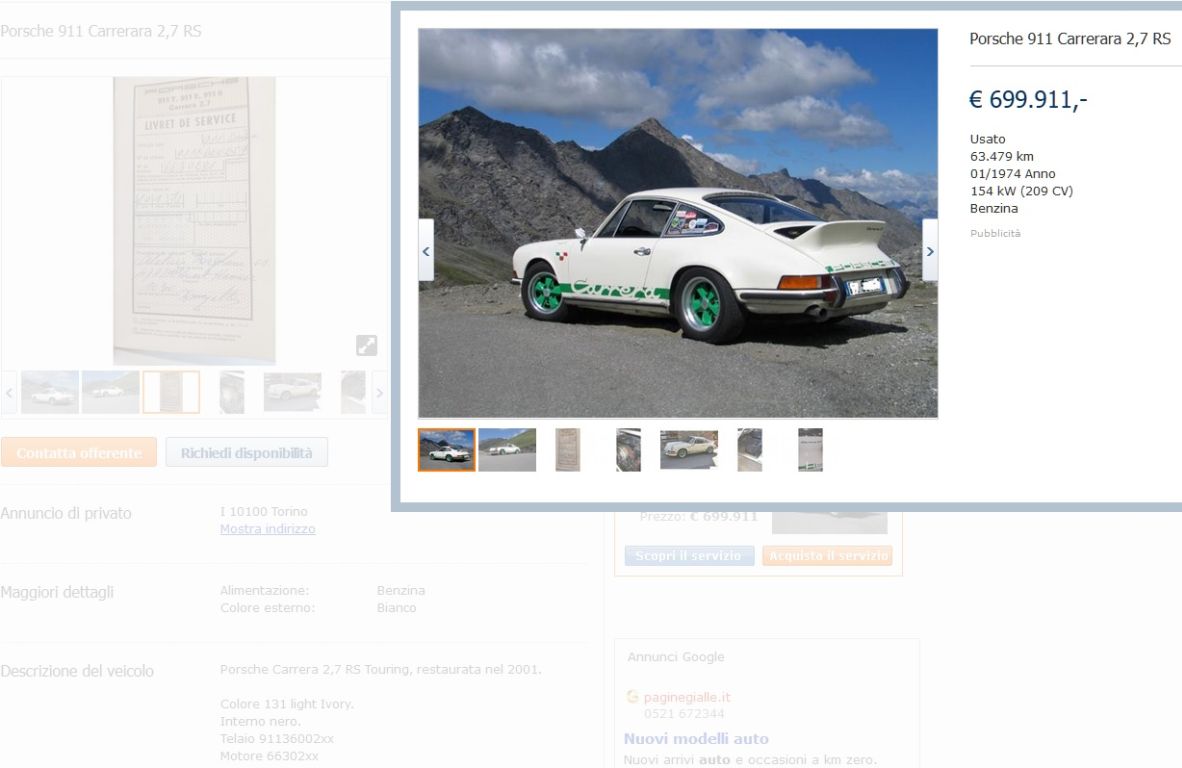Click the price '€ 699.911,-' in the lightbox
1182x768 pixels.
[x=1028, y=99]
